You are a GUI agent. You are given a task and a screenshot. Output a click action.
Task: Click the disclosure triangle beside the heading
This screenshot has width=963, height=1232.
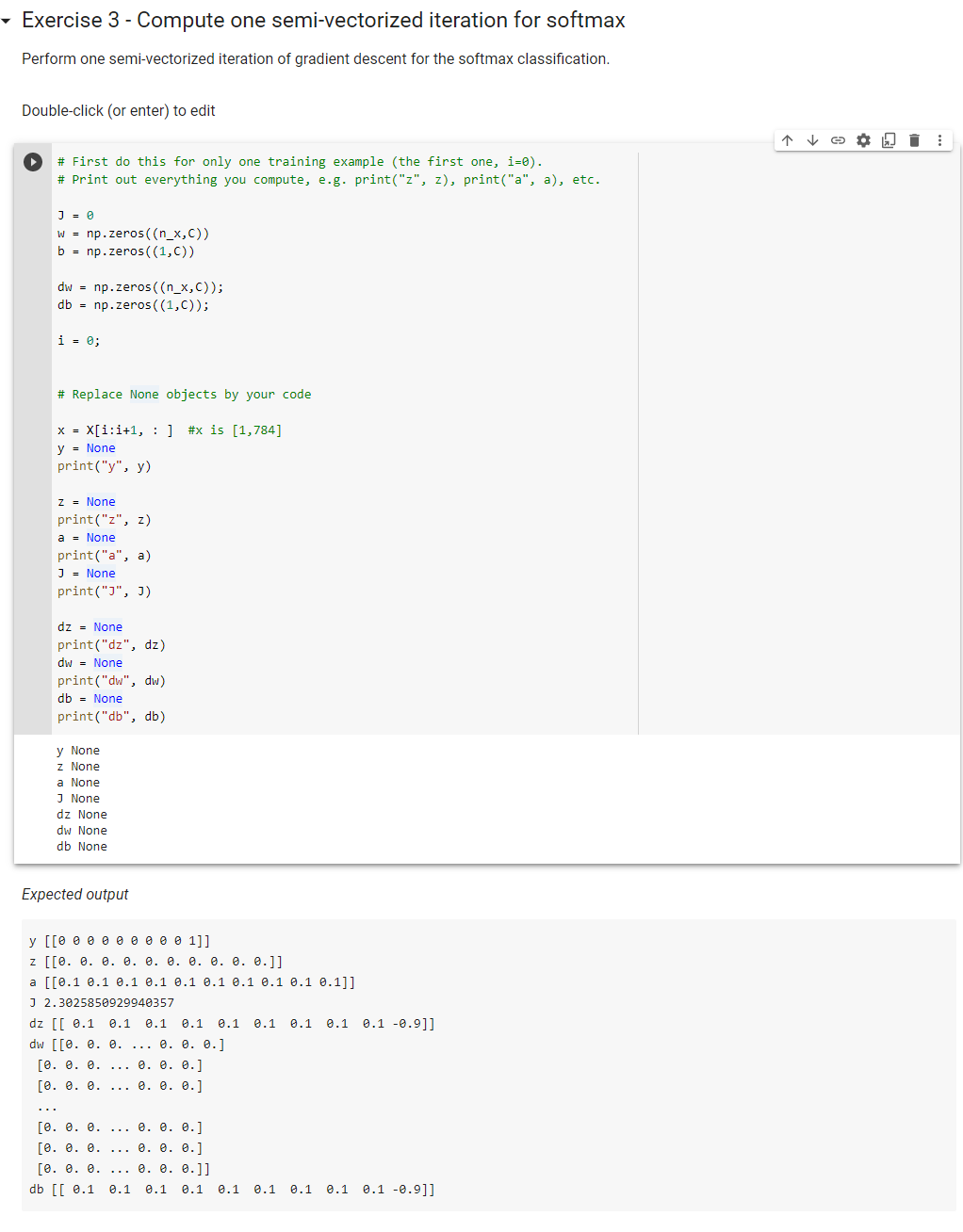point(8,20)
